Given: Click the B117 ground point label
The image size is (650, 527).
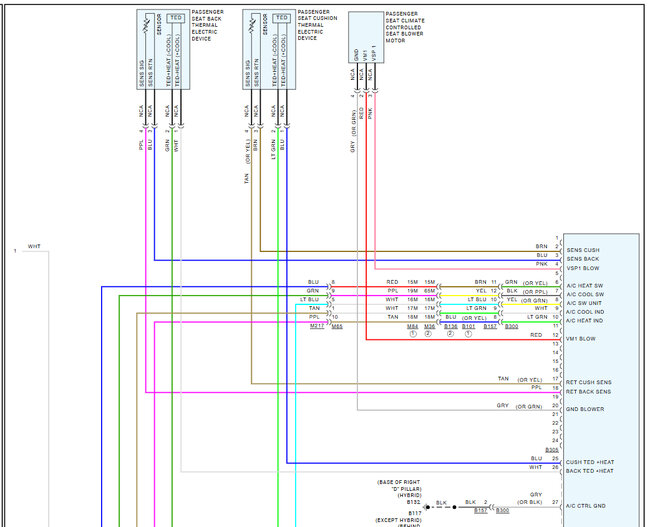Looking at the screenshot, I should [x=415, y=513].
